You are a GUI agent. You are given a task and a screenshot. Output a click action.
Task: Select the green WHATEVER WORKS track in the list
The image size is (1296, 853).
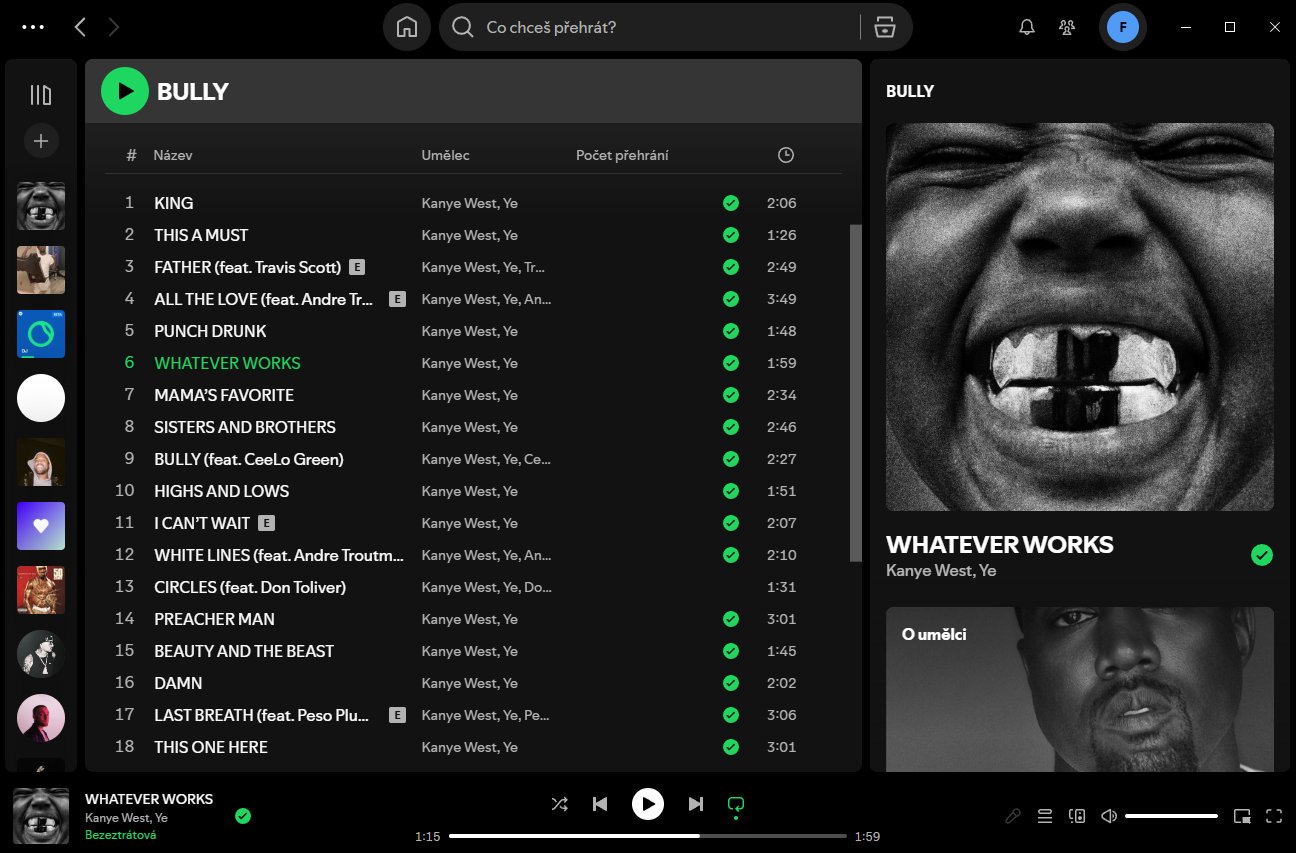pyautogui.click(x=227, y=363)
